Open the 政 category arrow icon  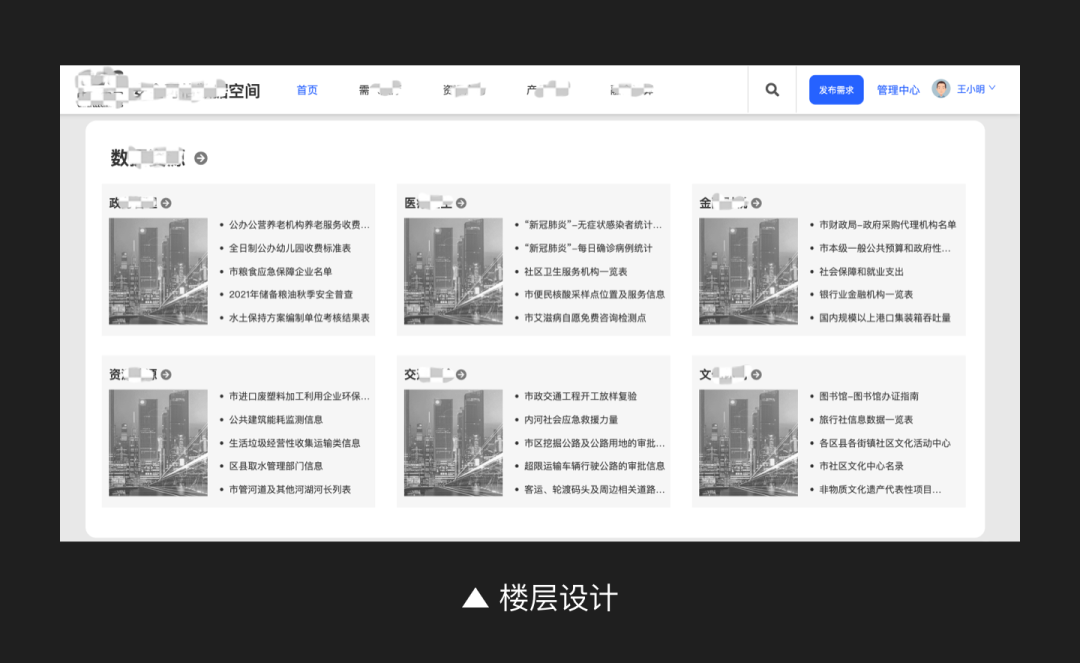(x=166, y=203)
